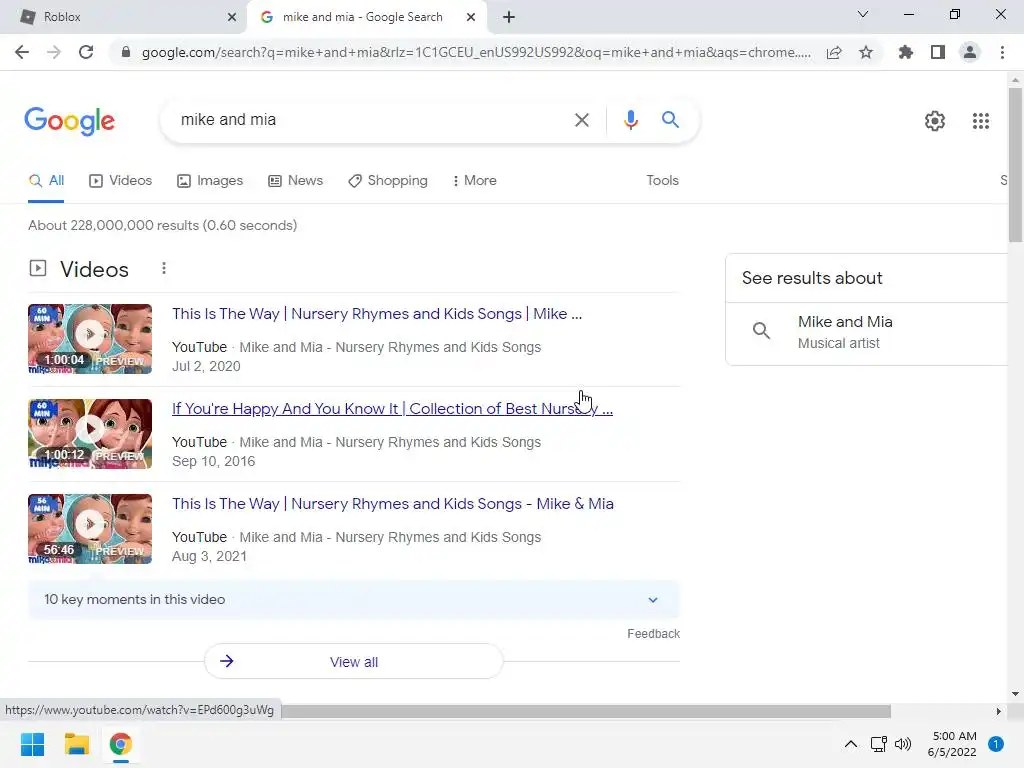Clear the search box with X
This screenshot has height=768, width=1024.
click(x=581, y=120)
